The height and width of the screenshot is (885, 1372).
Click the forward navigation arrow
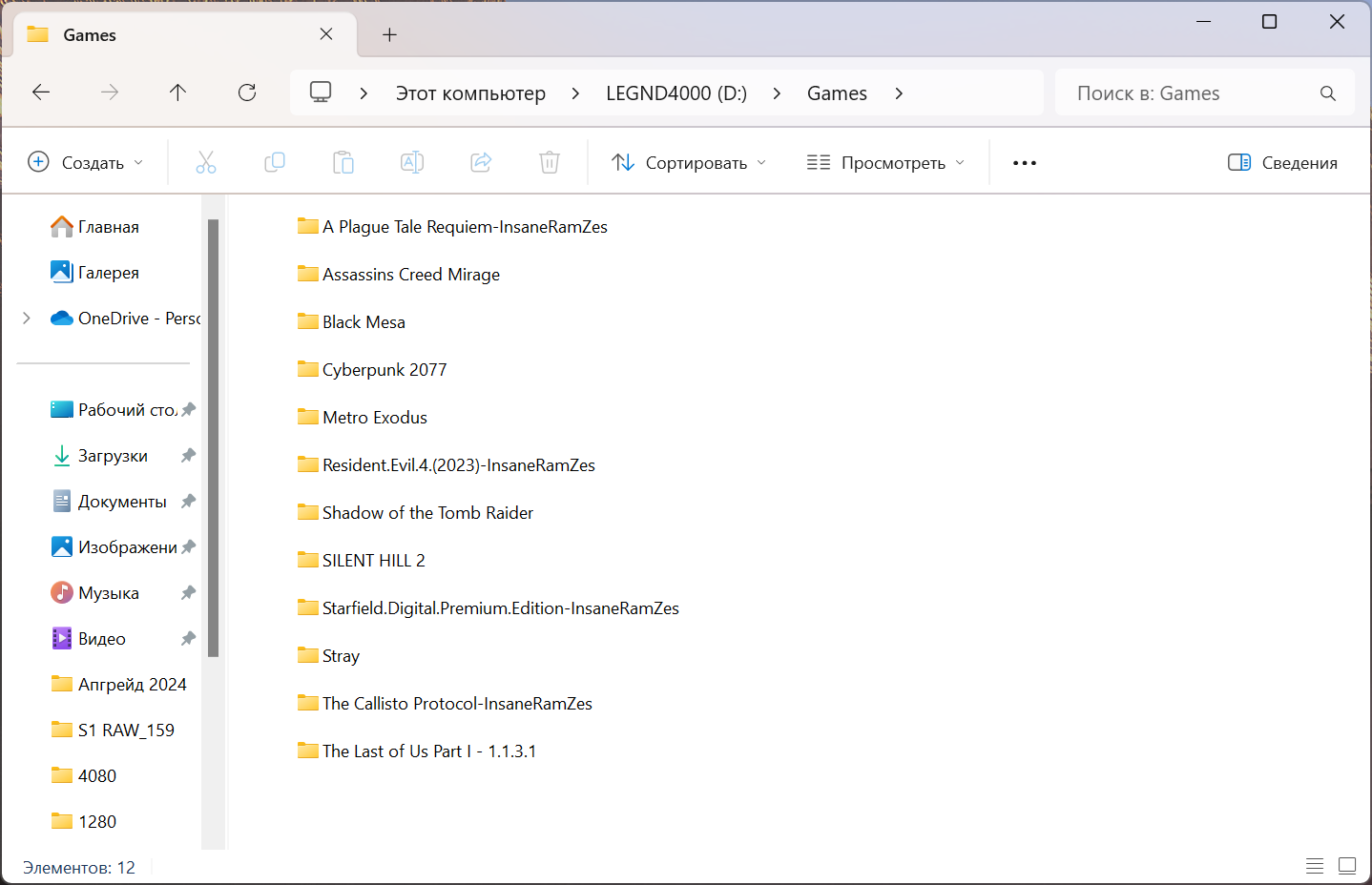110,93
